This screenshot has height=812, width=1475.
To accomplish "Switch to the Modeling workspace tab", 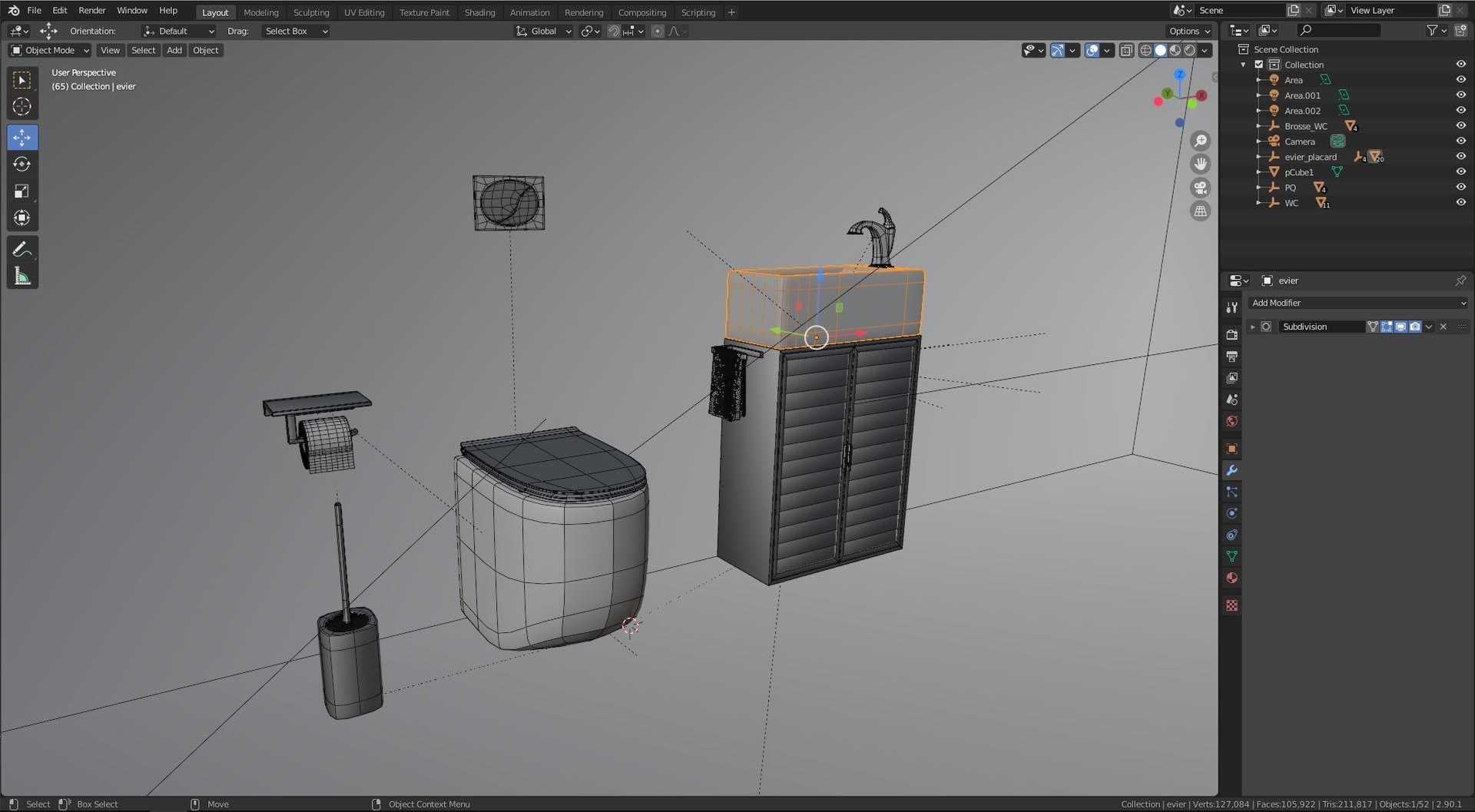I will pyautogui.click(x=261, y=12).
